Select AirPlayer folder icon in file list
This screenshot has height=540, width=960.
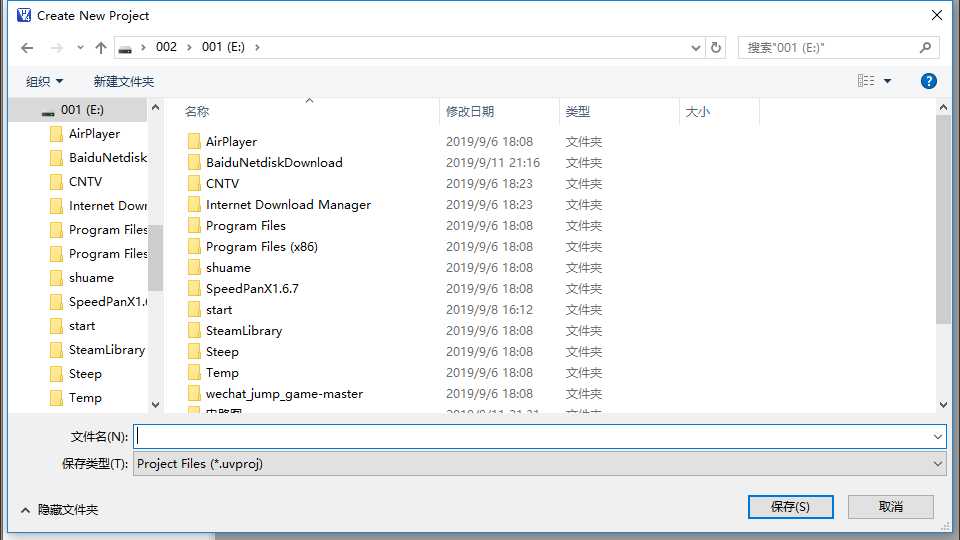pyautogui.click(x=194, y=141)
